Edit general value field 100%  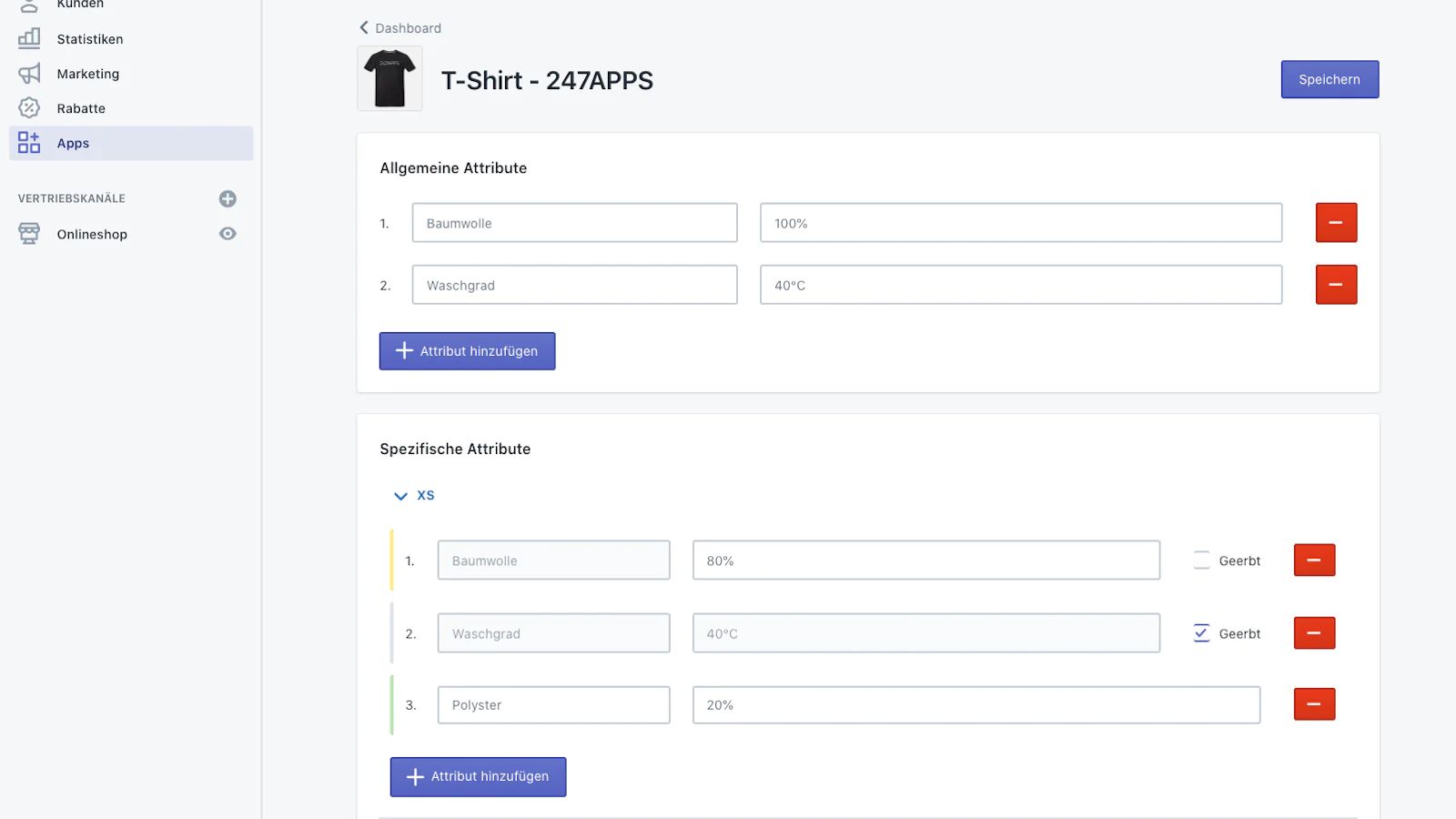pyautogui.click(x=1021, y=223)
